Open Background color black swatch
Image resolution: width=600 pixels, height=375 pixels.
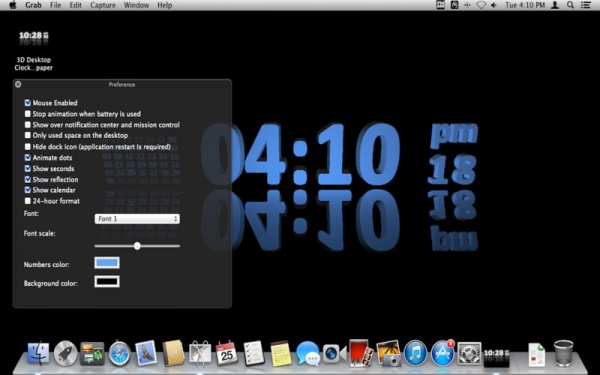point(107,282)
